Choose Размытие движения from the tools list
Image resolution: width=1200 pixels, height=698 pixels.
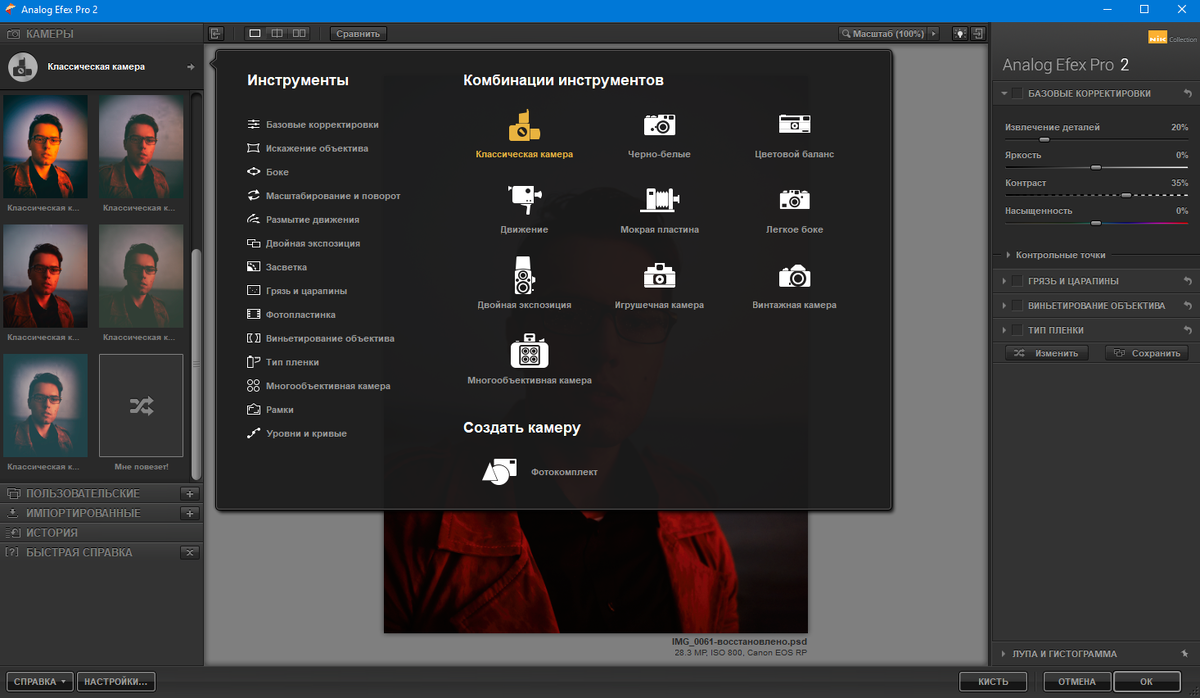303,219
